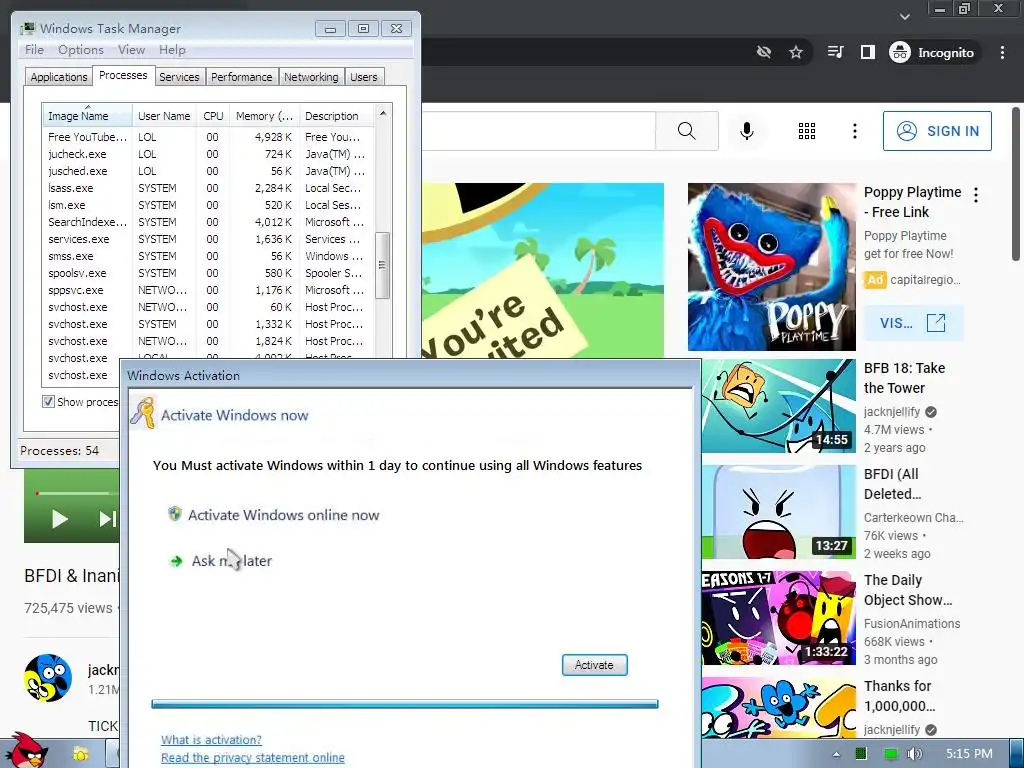Image resolution: width=1024 pixels, height=768 pixels.
Task: Open Read the privacy statement online link
Action: click(253, 757)
